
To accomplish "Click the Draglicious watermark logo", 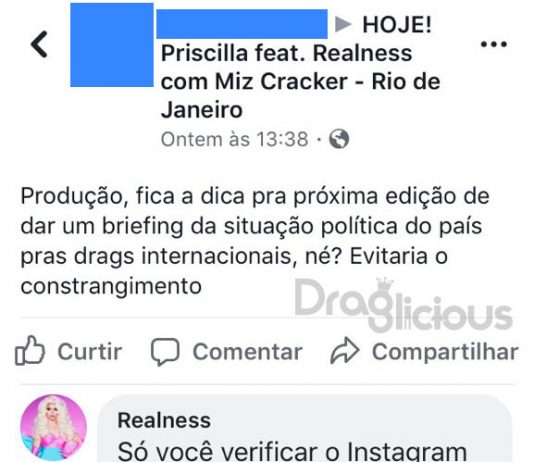I will (404, 305).
